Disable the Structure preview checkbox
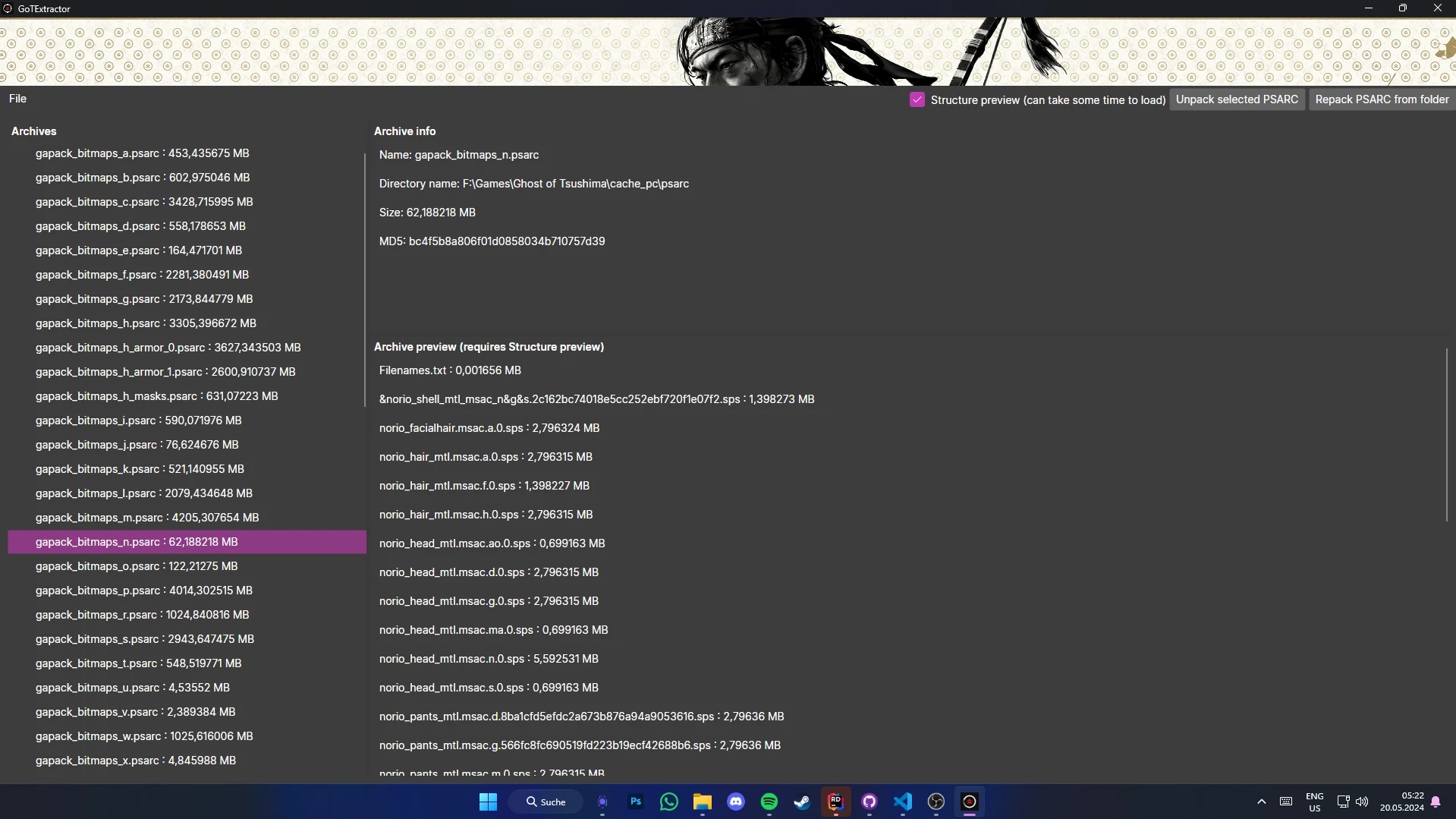Image resolution: width=1456 pixels, height=819 pixels. 917,99
